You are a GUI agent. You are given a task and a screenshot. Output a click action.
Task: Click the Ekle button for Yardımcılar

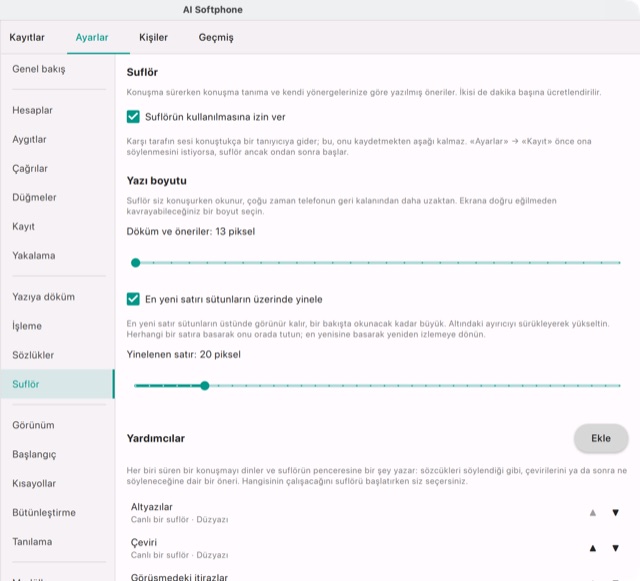click(601, 438)
